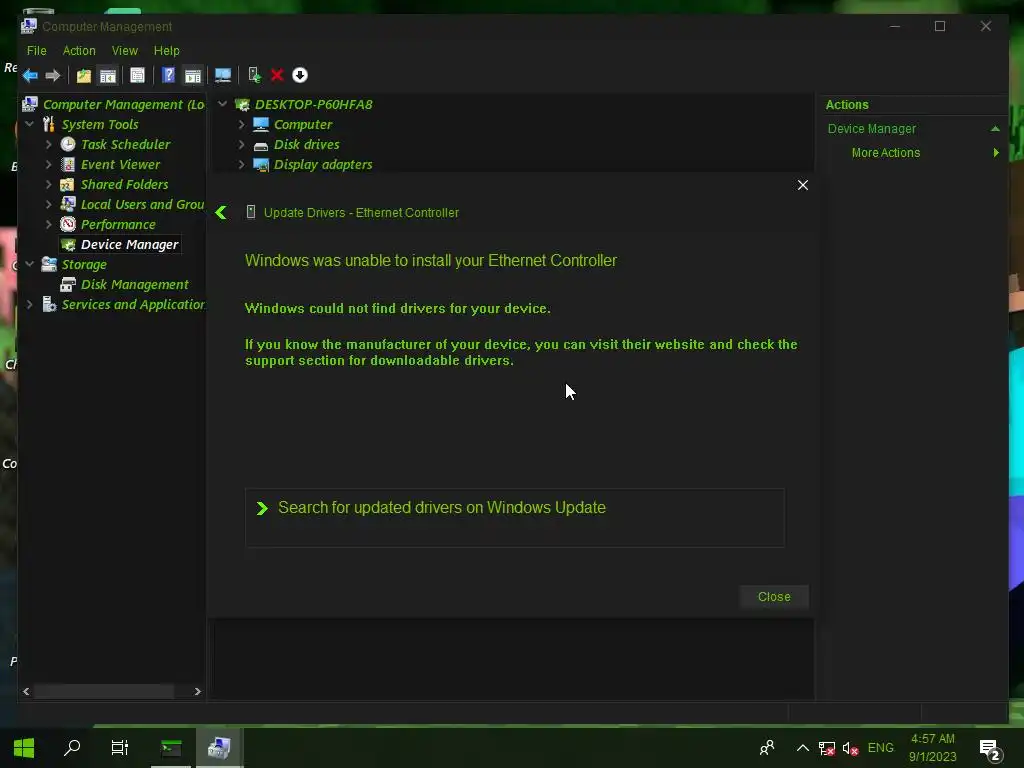This screenshot has height=768, width=1024.
Task: Close the Update Drivers dialog with X
Action: click(x=803, y=185)
